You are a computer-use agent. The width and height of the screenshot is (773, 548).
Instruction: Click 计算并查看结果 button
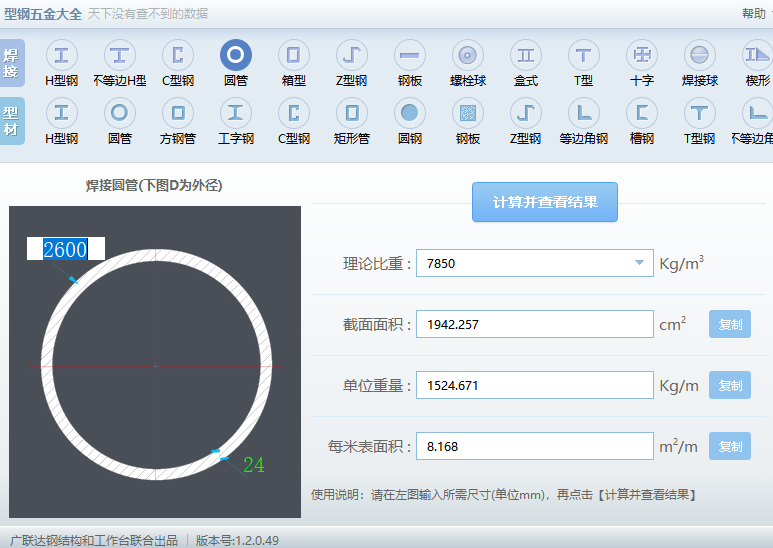545,202
